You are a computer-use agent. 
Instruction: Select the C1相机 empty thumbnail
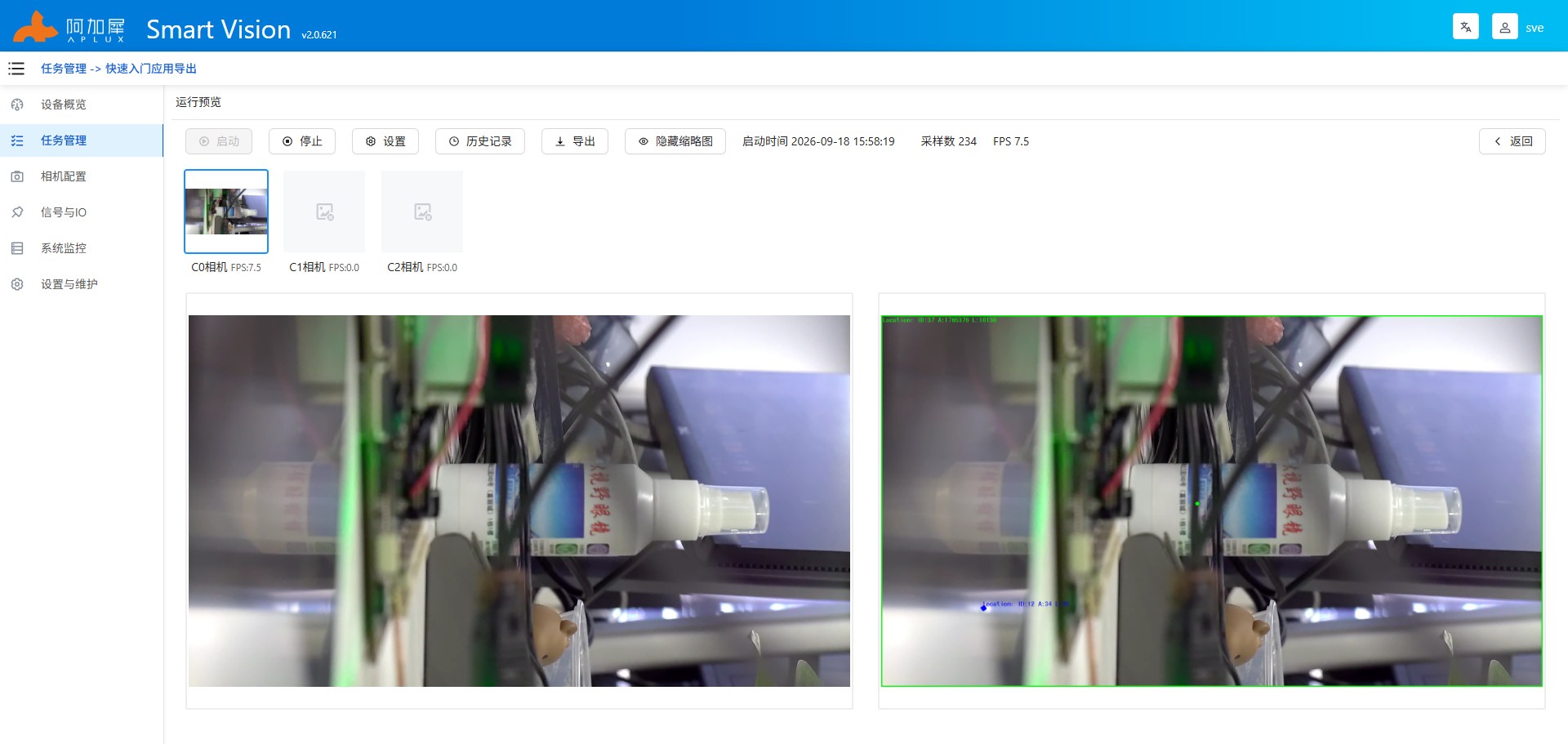pyautogui.click(x=324, y=212)
